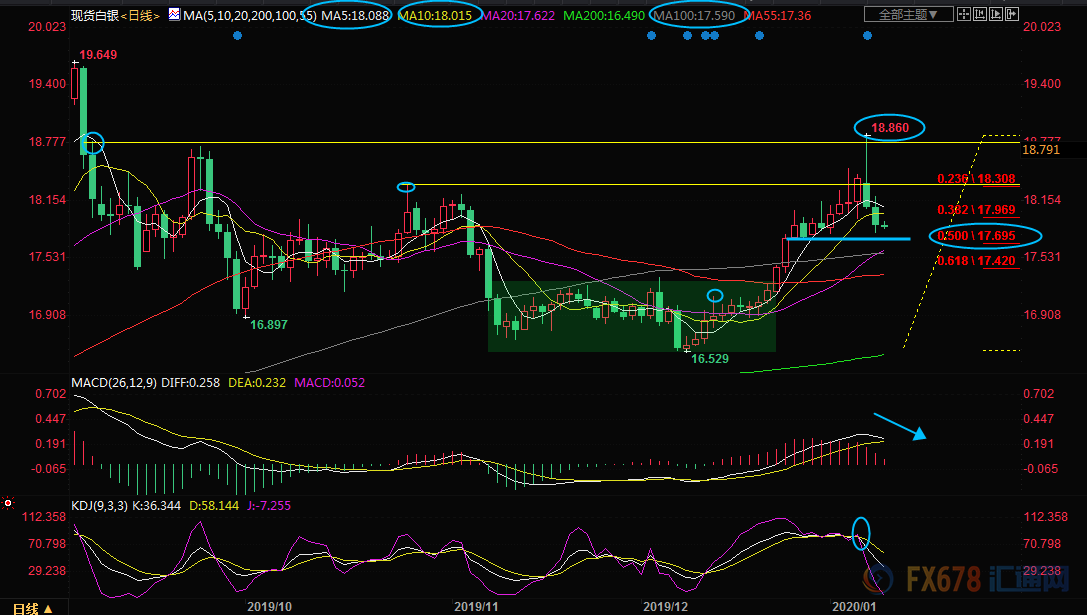Click the jump-to-start chart icon
Viewport: 1087px width, 615px height.
(980, 14)
